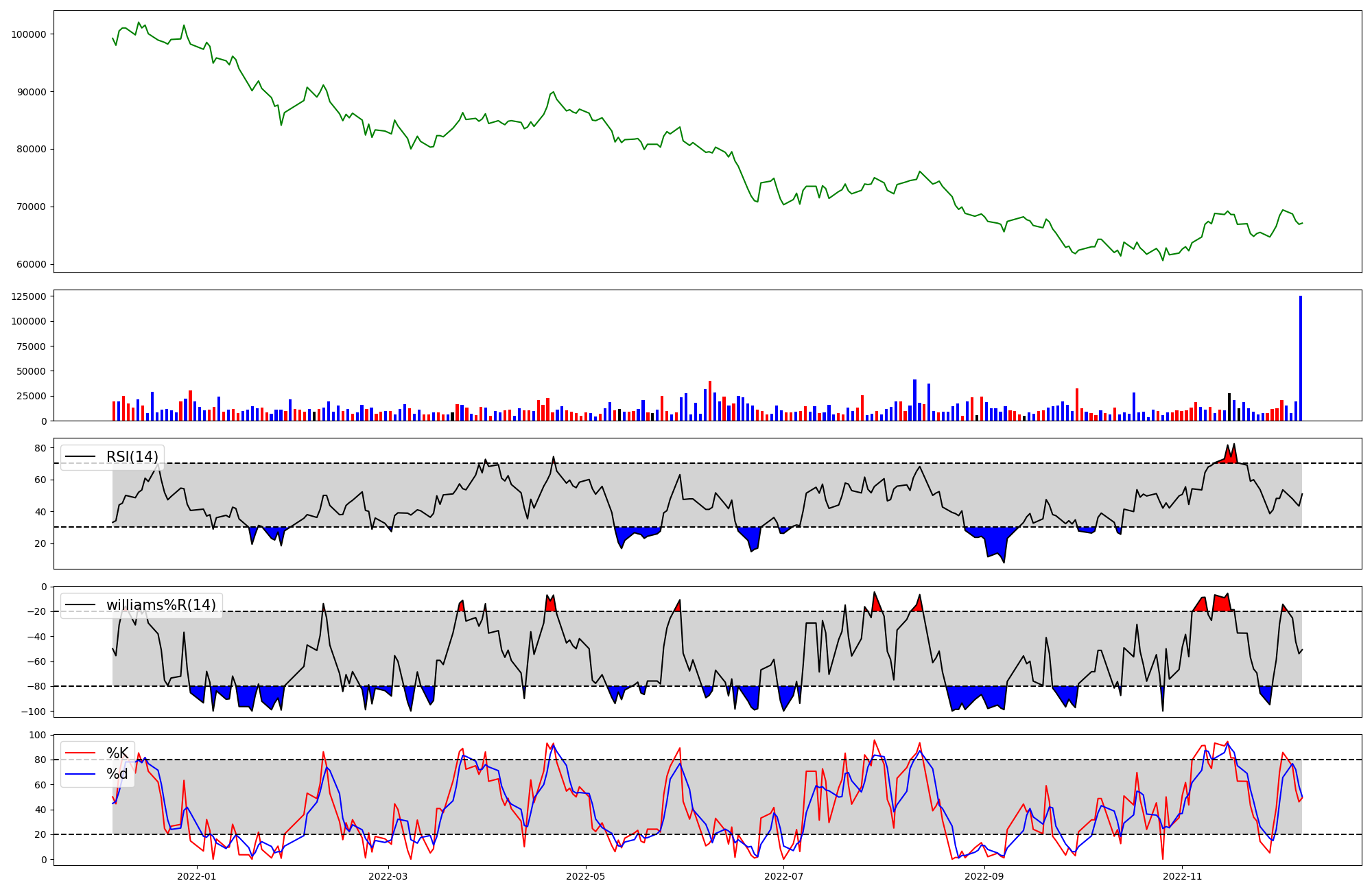Click the 2022-05 x-axis date label
The width and height of the screenshot is (1372, 892).
586,876
